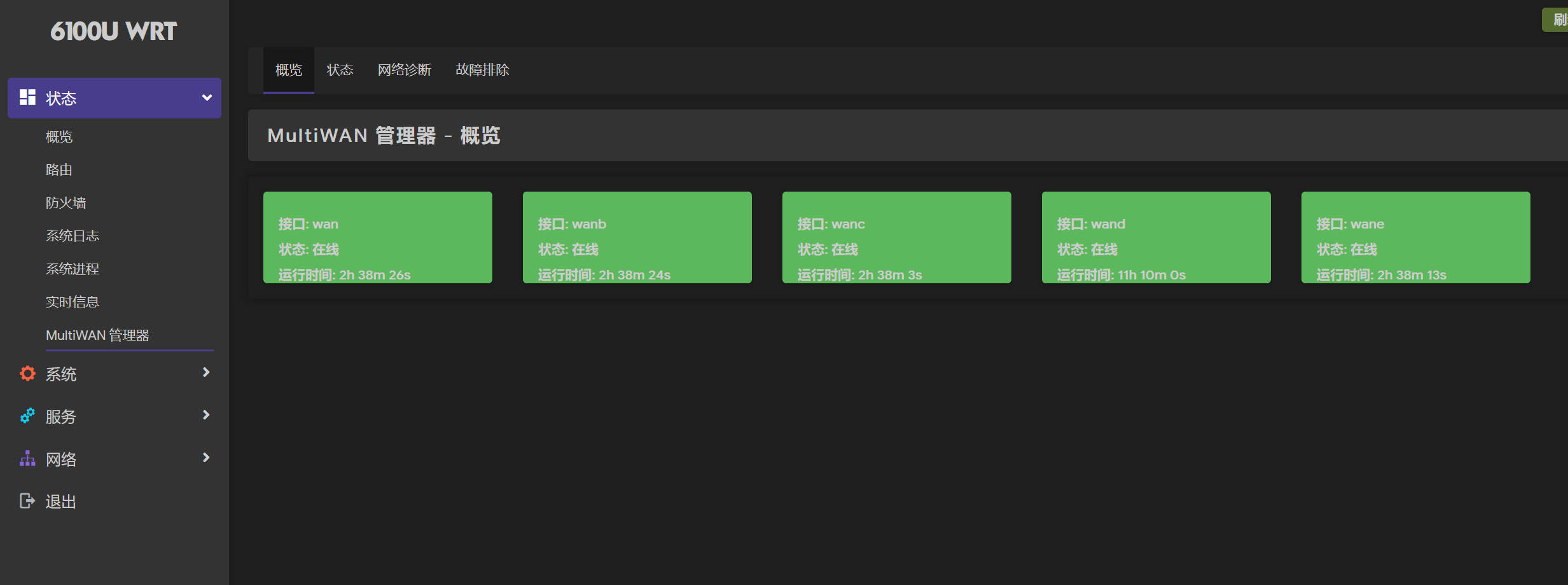
Task: Click the 6100U WRT logo title
Action: [x=114, y=31]
